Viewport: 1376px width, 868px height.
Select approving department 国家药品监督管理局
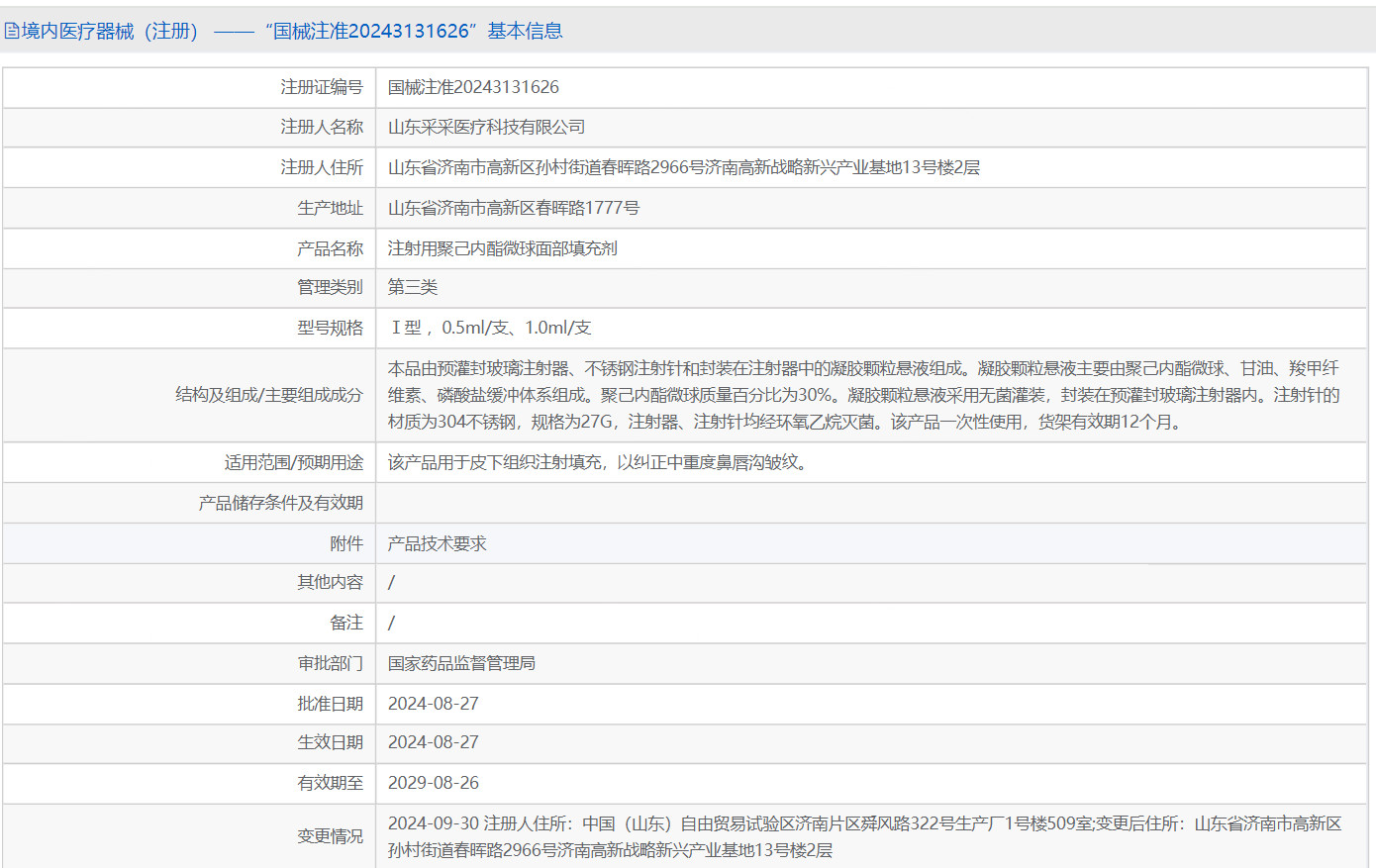[461, 663]
